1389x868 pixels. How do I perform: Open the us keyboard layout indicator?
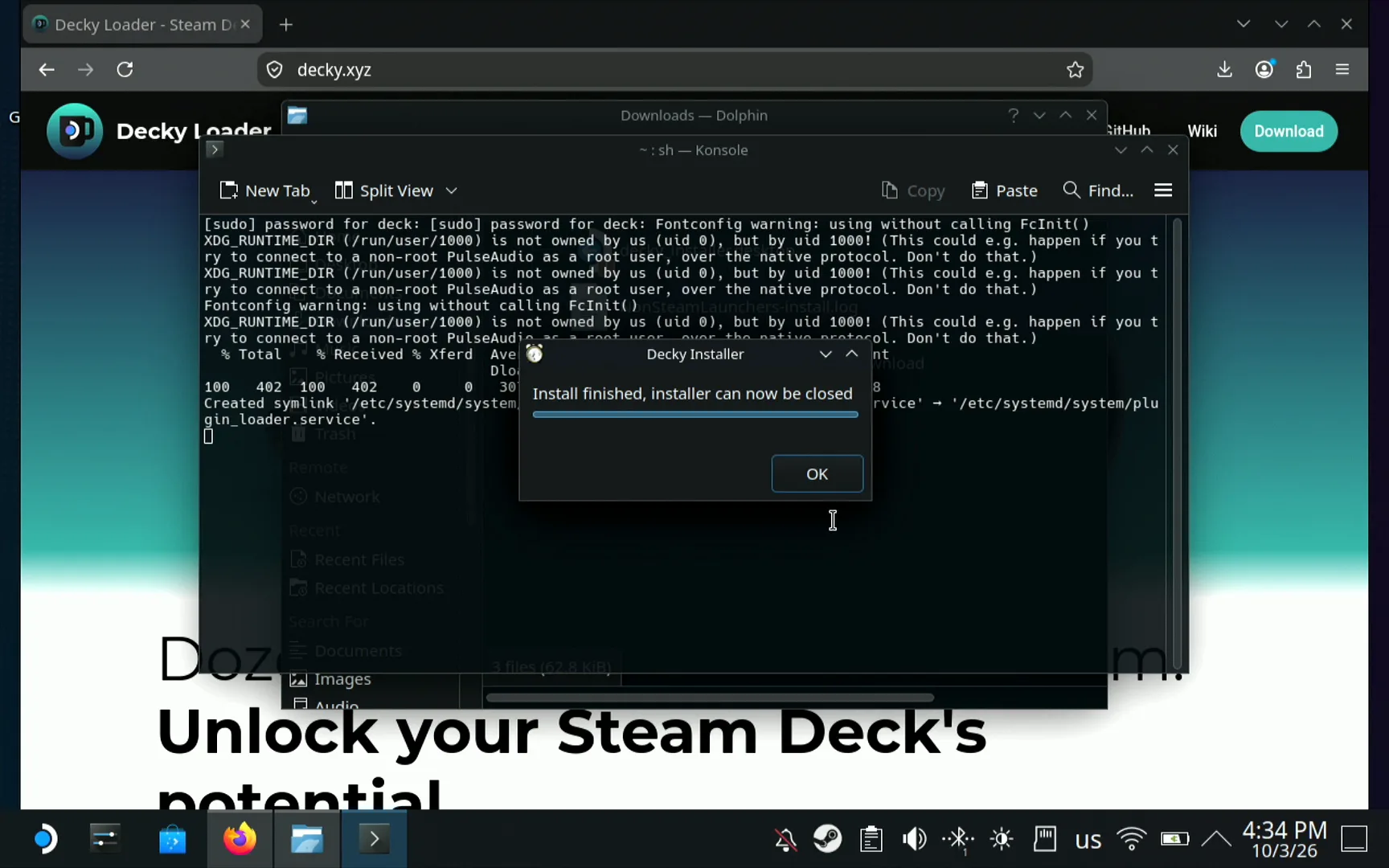click(x=1088, y=840)
